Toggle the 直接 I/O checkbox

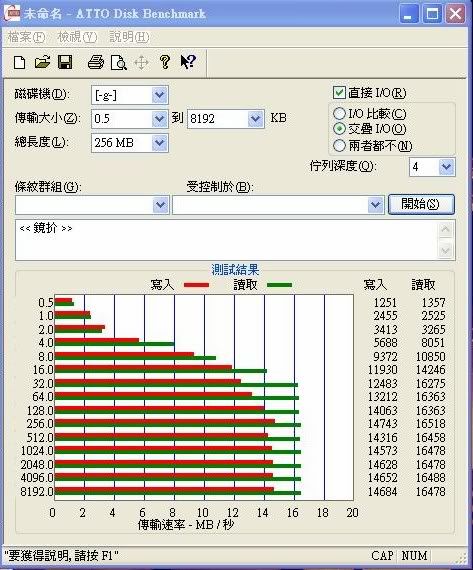339,93
